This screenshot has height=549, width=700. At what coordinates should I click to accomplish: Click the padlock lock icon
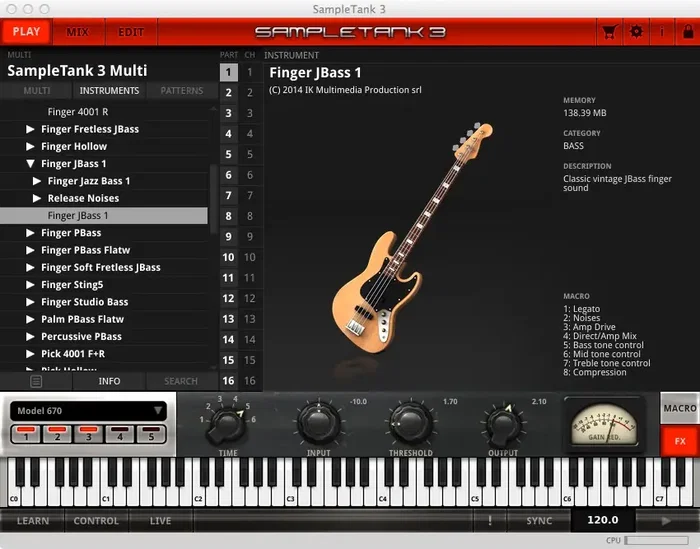[688, 32]
